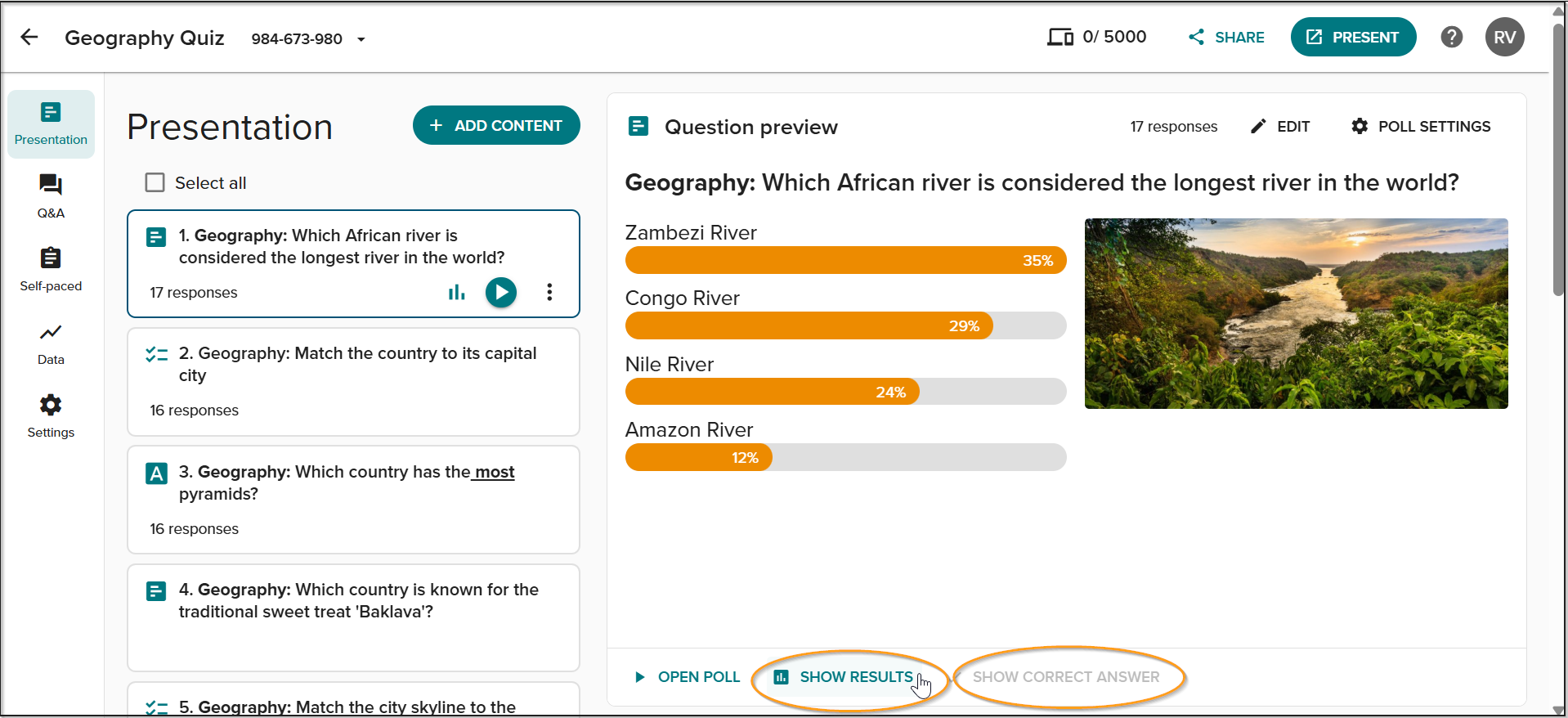The image size is (1568, 718).
Task: Open the Data sidebar section
Action: 51,343
